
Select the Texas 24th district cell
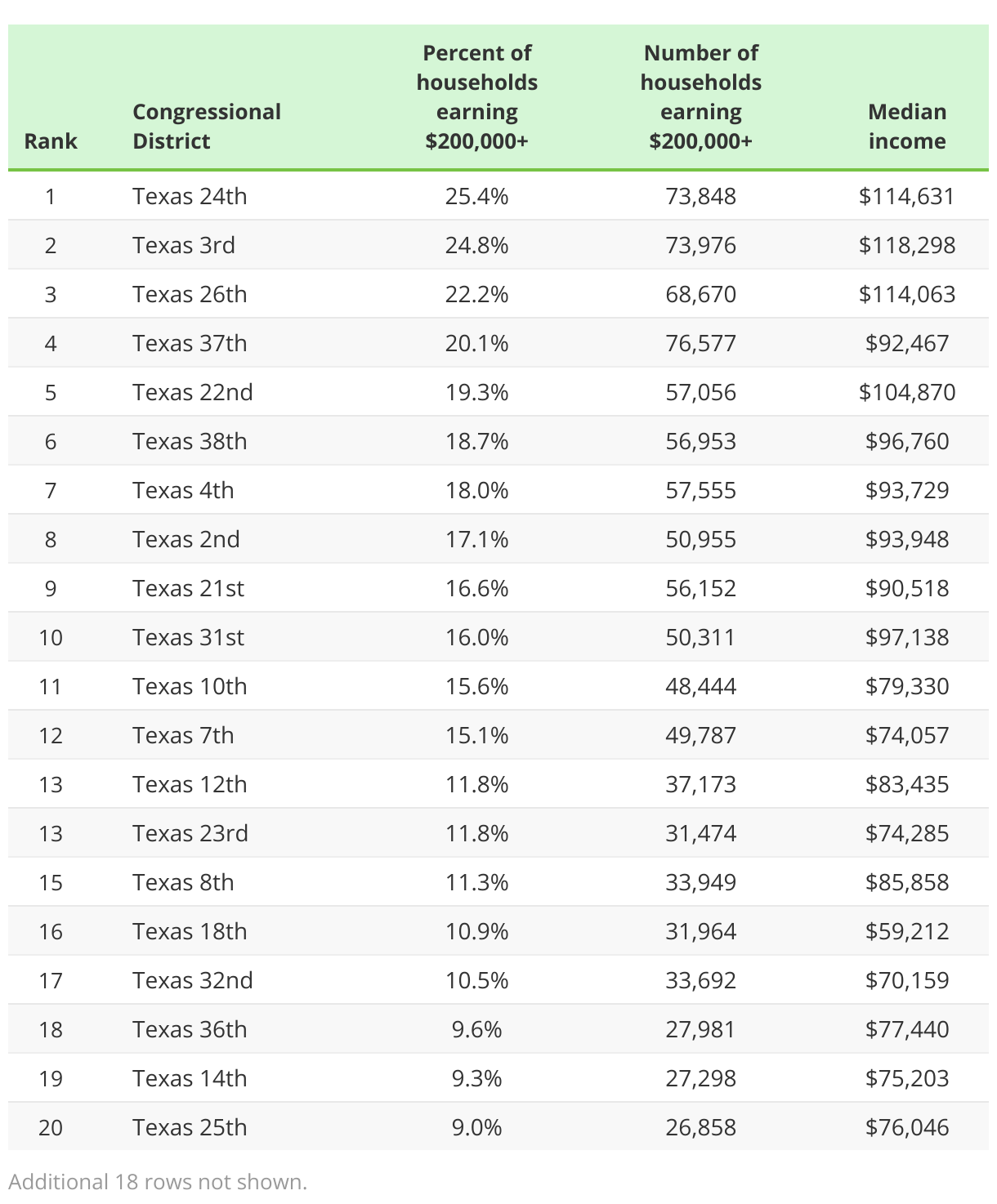pyautogui.click(x=190, y=196)
